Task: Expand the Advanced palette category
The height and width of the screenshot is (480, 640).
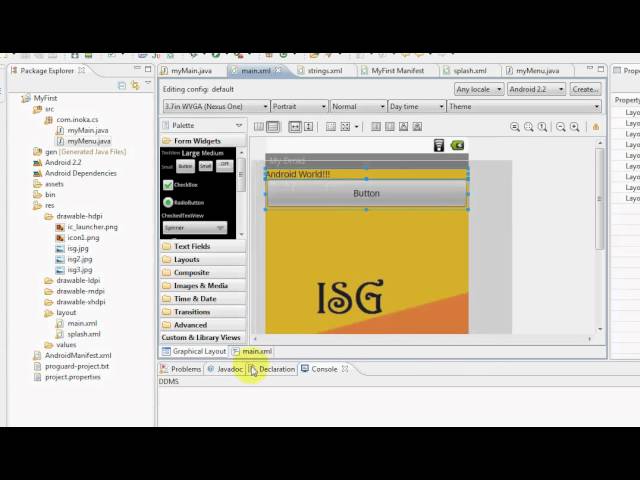Action: click(203, 325)
